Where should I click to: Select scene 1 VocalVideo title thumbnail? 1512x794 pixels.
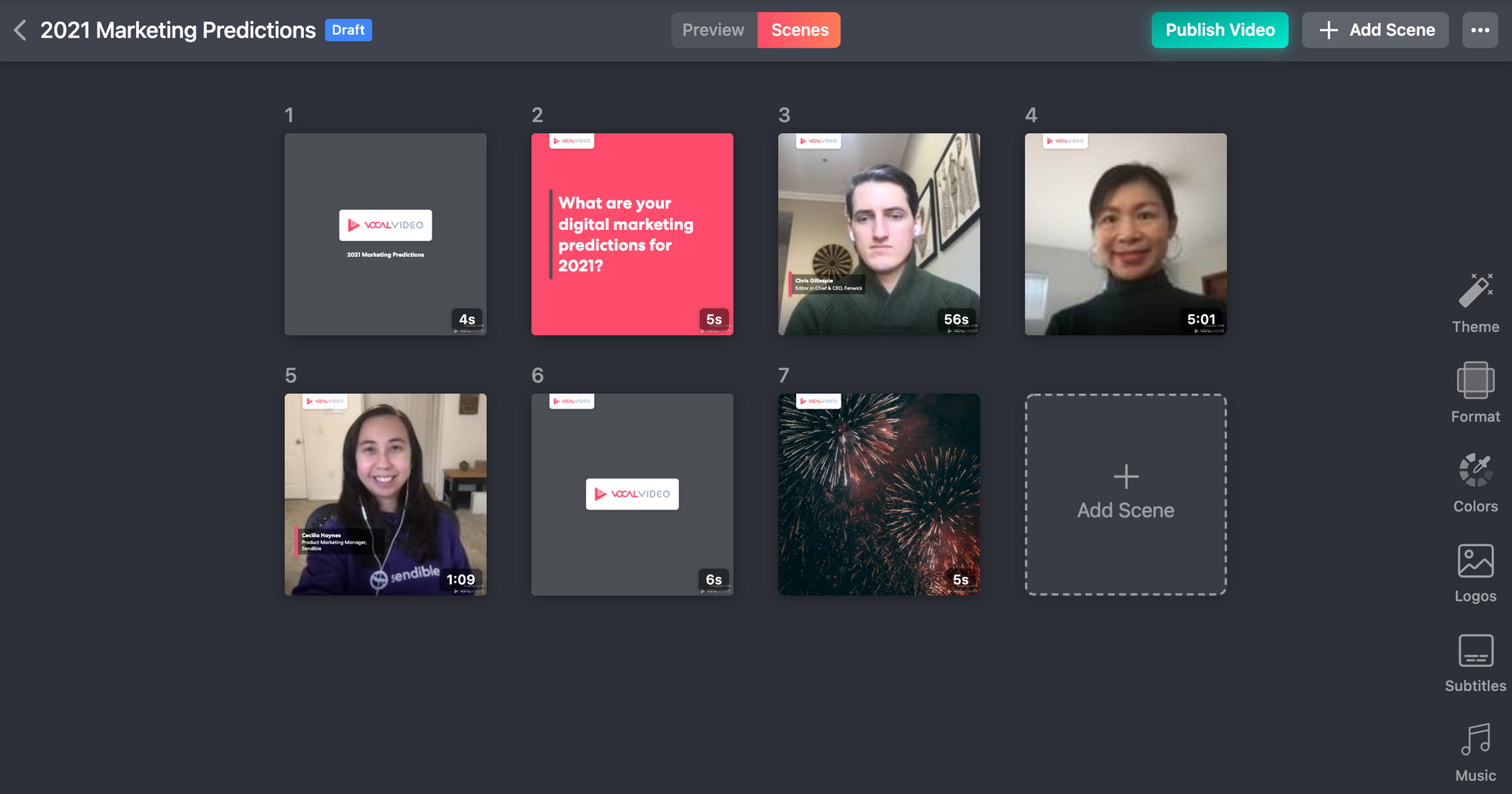pos(386,234)
